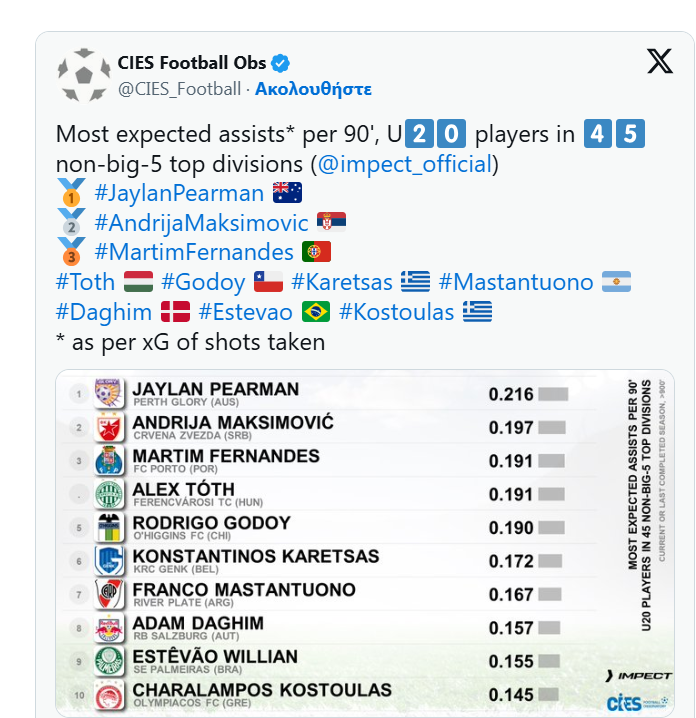This screenshot has height=718, width=696.
Task: Open the @impect_official mention link
Action: point(405,164)
